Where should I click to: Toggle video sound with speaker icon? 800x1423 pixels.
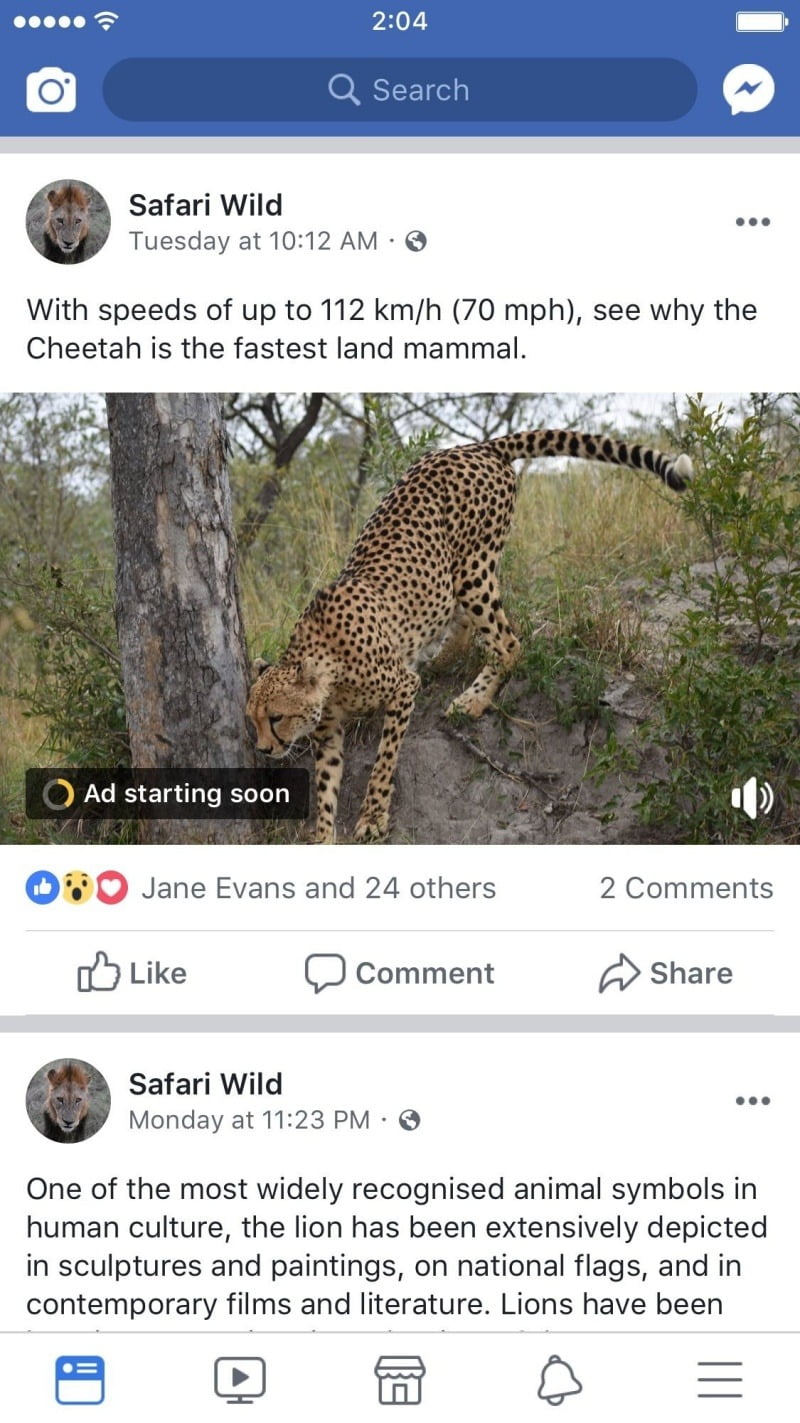[752, 798]
